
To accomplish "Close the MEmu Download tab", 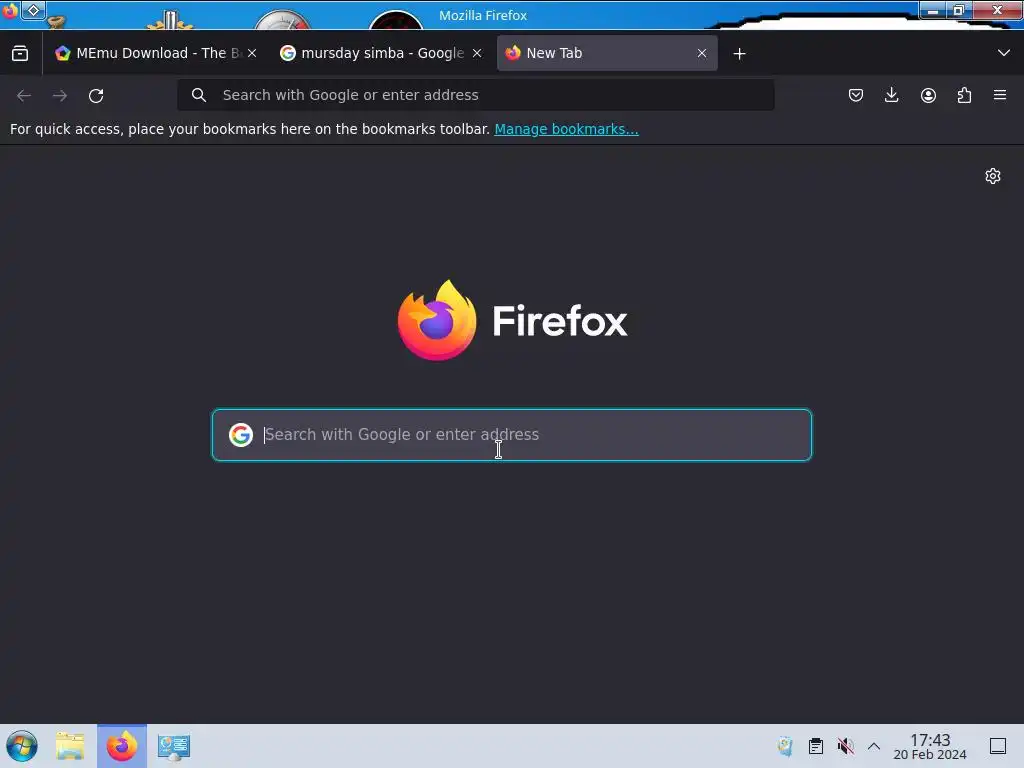I will [x=252, y=53].
